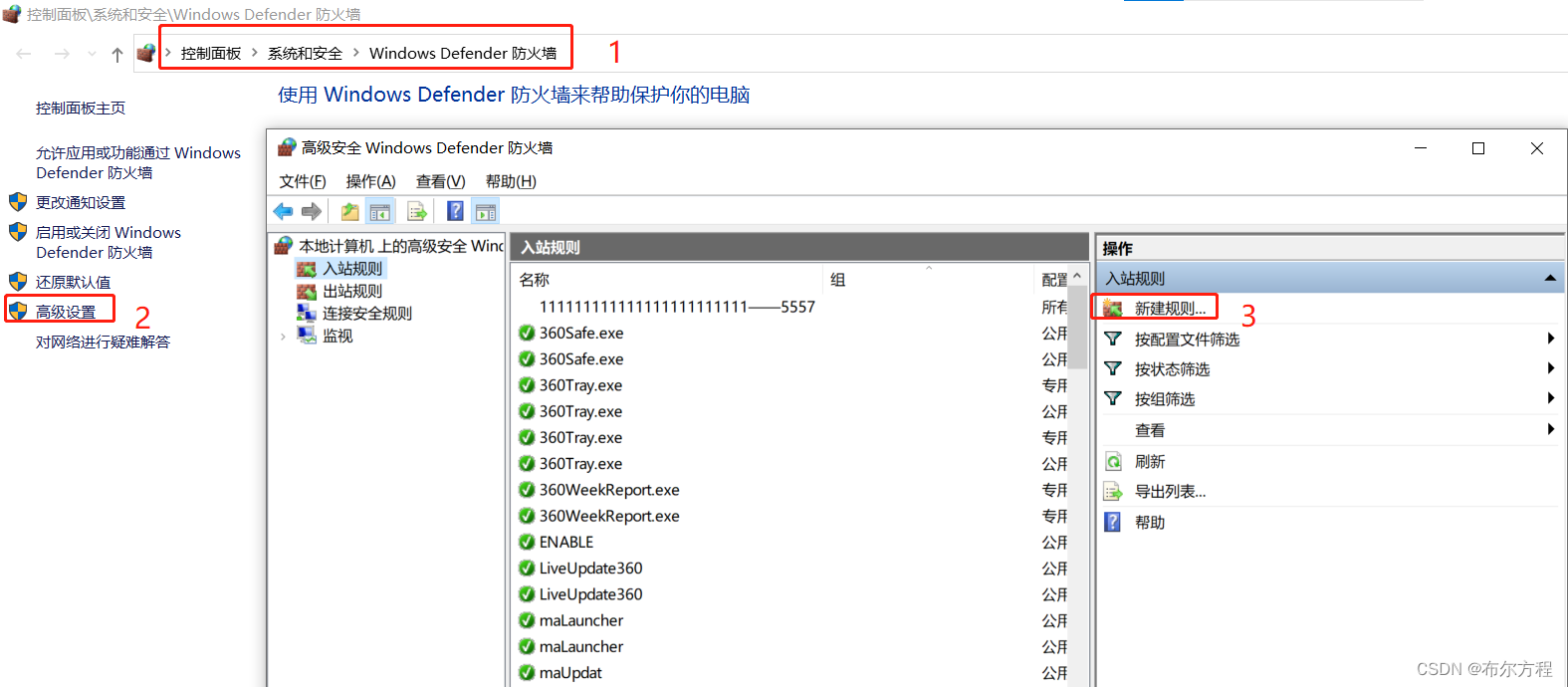The height and width of the screenshot is (687, 1568).
Task: Select the rule named 1111111…——5557
Action: click(x=677, y=307)
